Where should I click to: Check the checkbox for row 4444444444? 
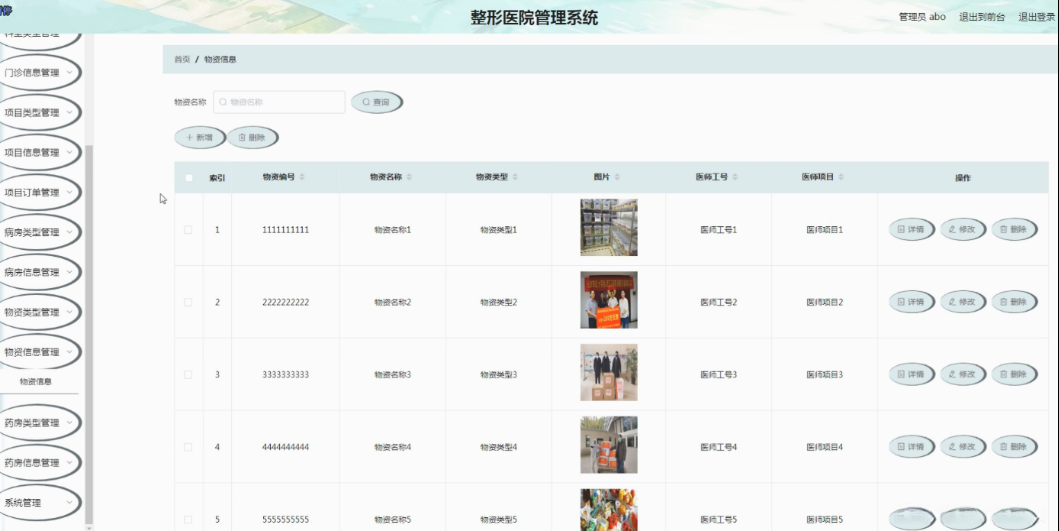(188, 447)
